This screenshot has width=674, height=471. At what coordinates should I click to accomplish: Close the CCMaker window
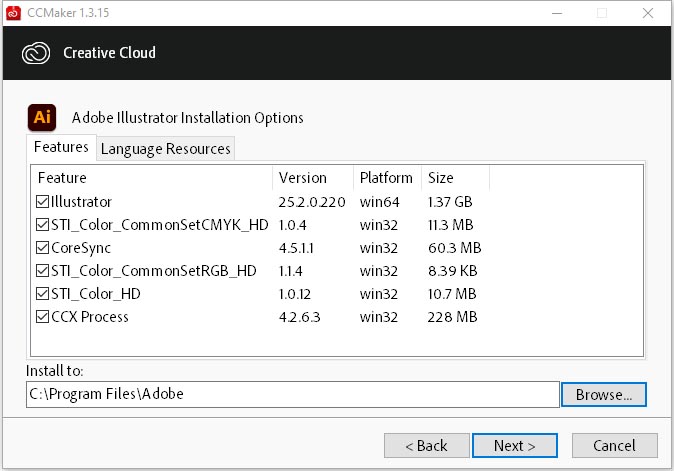point(648,13)
